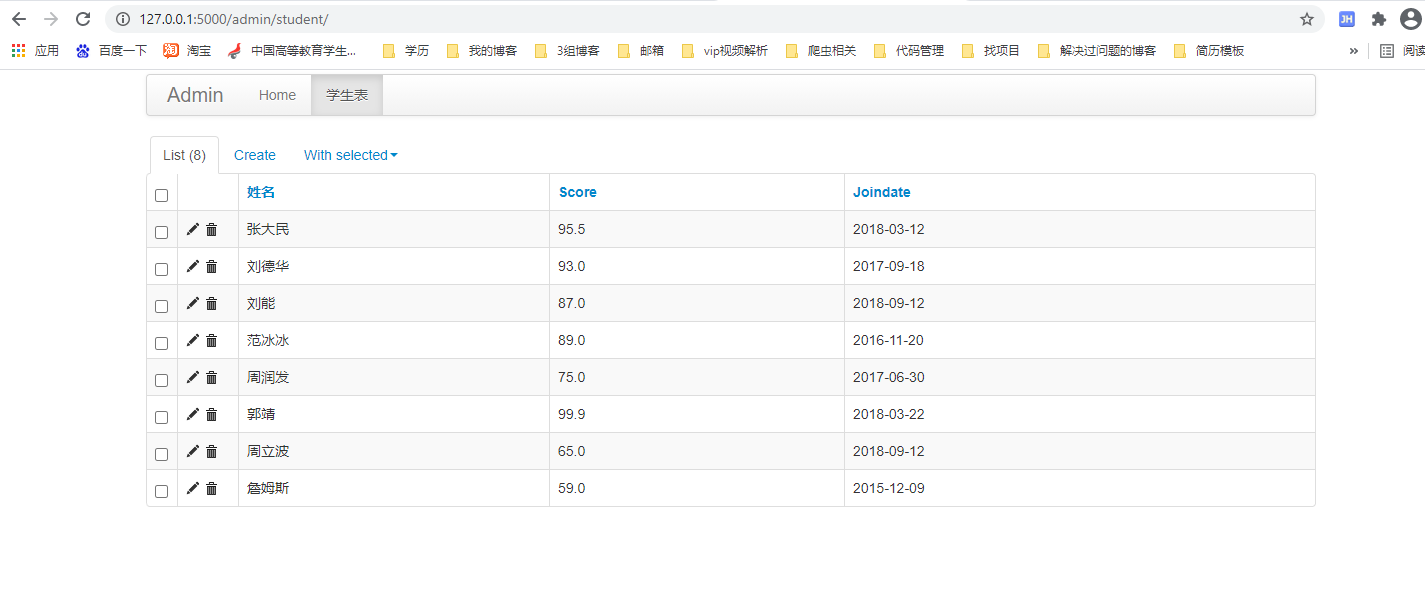The image size is (1425, 607).
Task: Open the browser extensions puzzle icon
Action: point(1379,19)
